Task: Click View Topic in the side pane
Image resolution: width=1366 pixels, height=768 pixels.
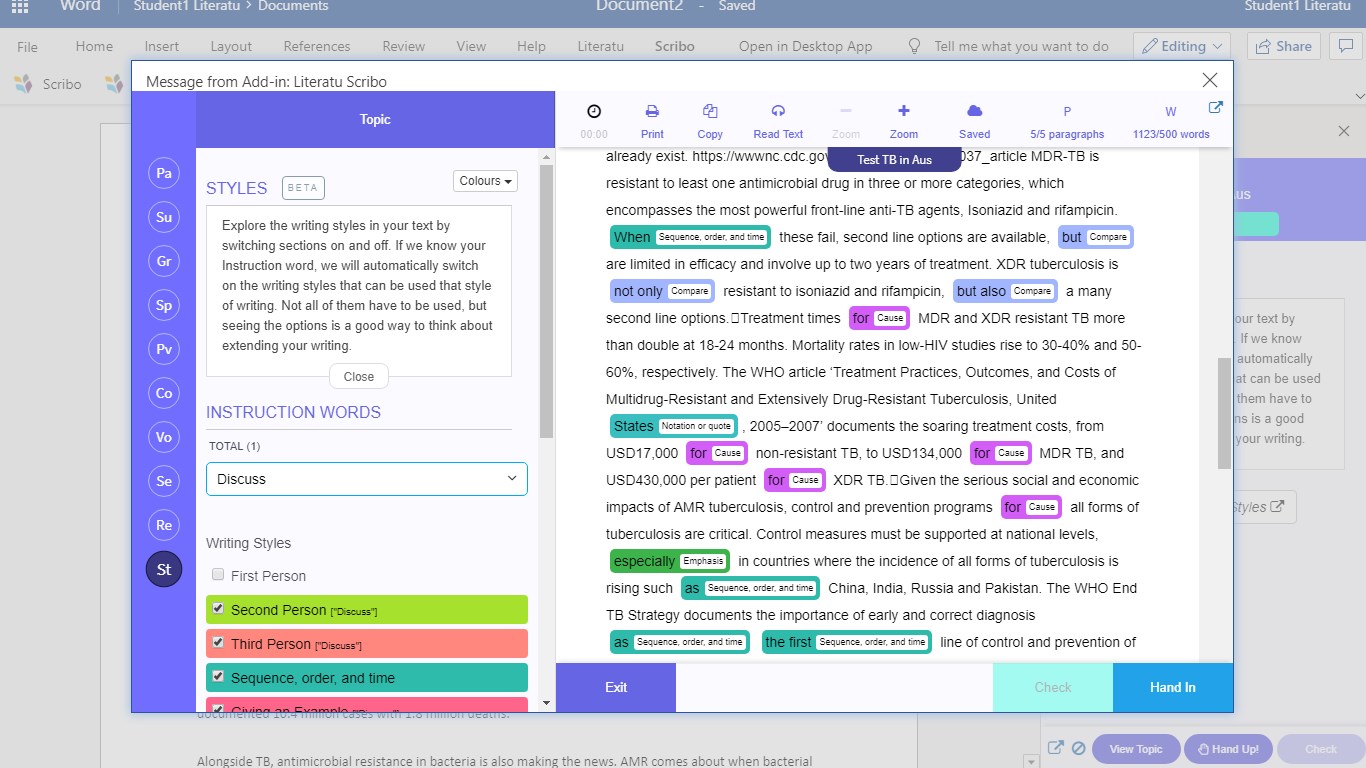Action: coord(1136,749)
